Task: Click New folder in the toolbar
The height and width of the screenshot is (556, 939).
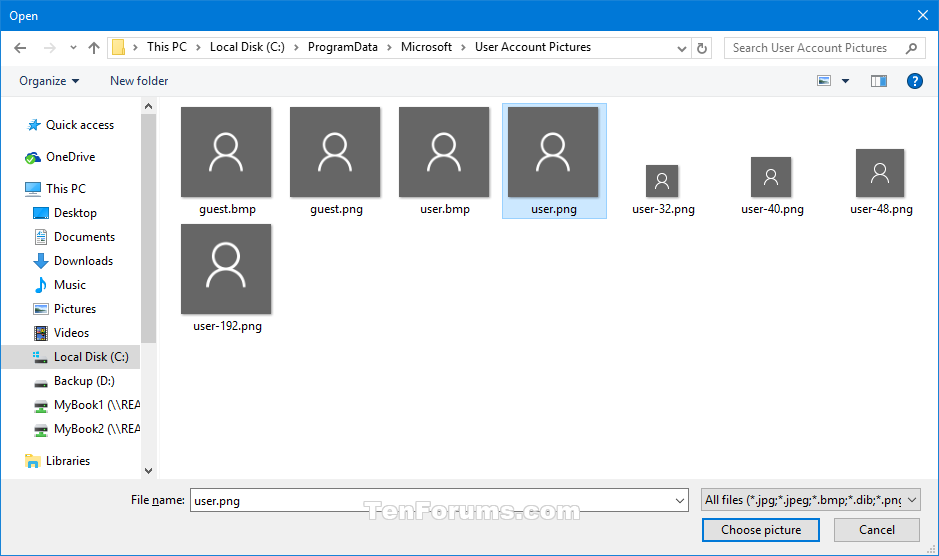Action: 139,81
